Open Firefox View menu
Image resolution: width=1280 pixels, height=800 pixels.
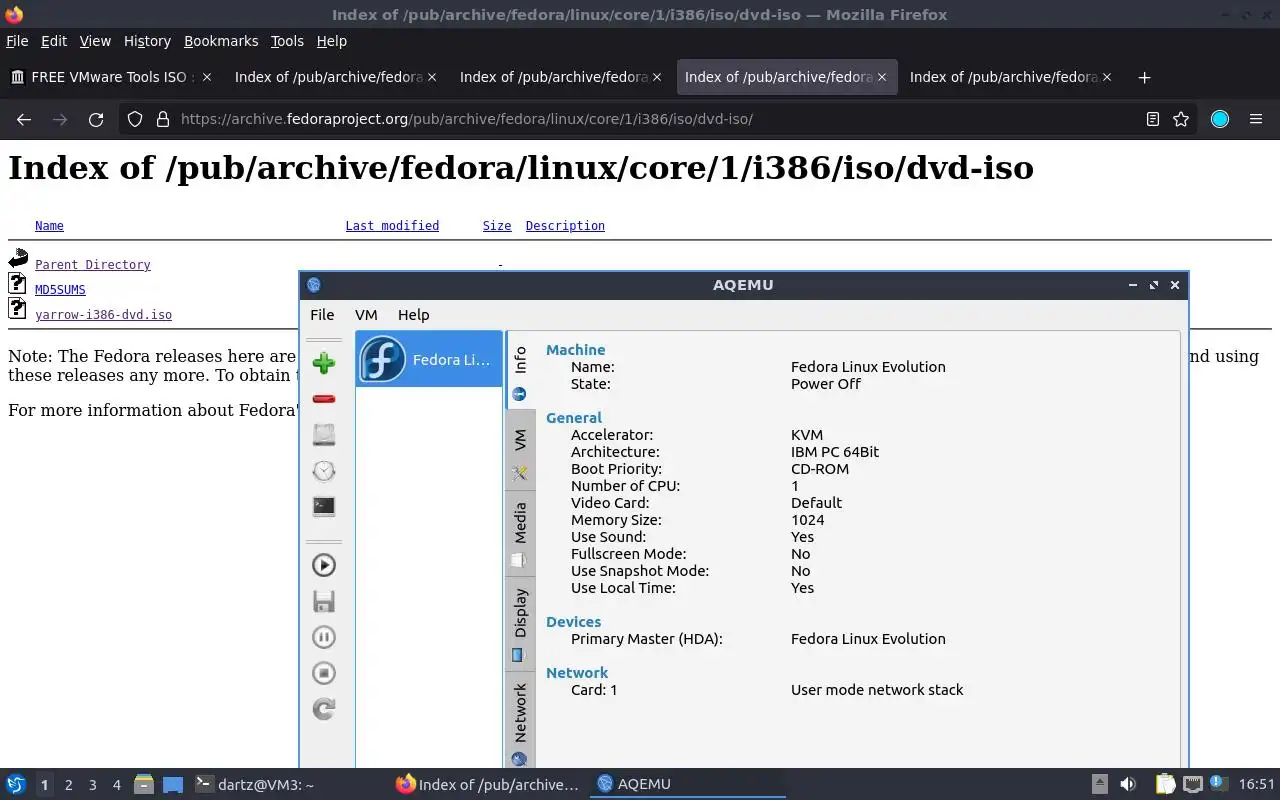(x=95, y=41)
